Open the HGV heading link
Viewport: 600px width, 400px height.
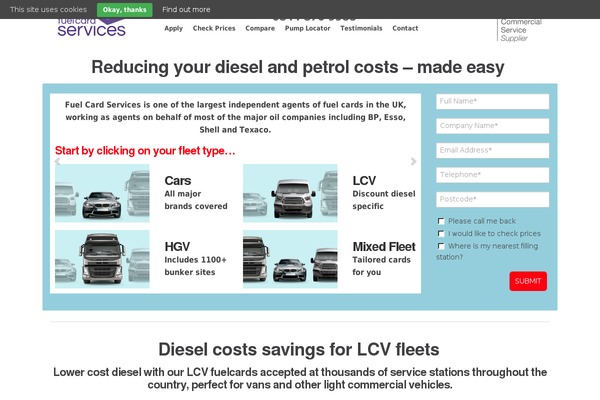coord(177,247)
